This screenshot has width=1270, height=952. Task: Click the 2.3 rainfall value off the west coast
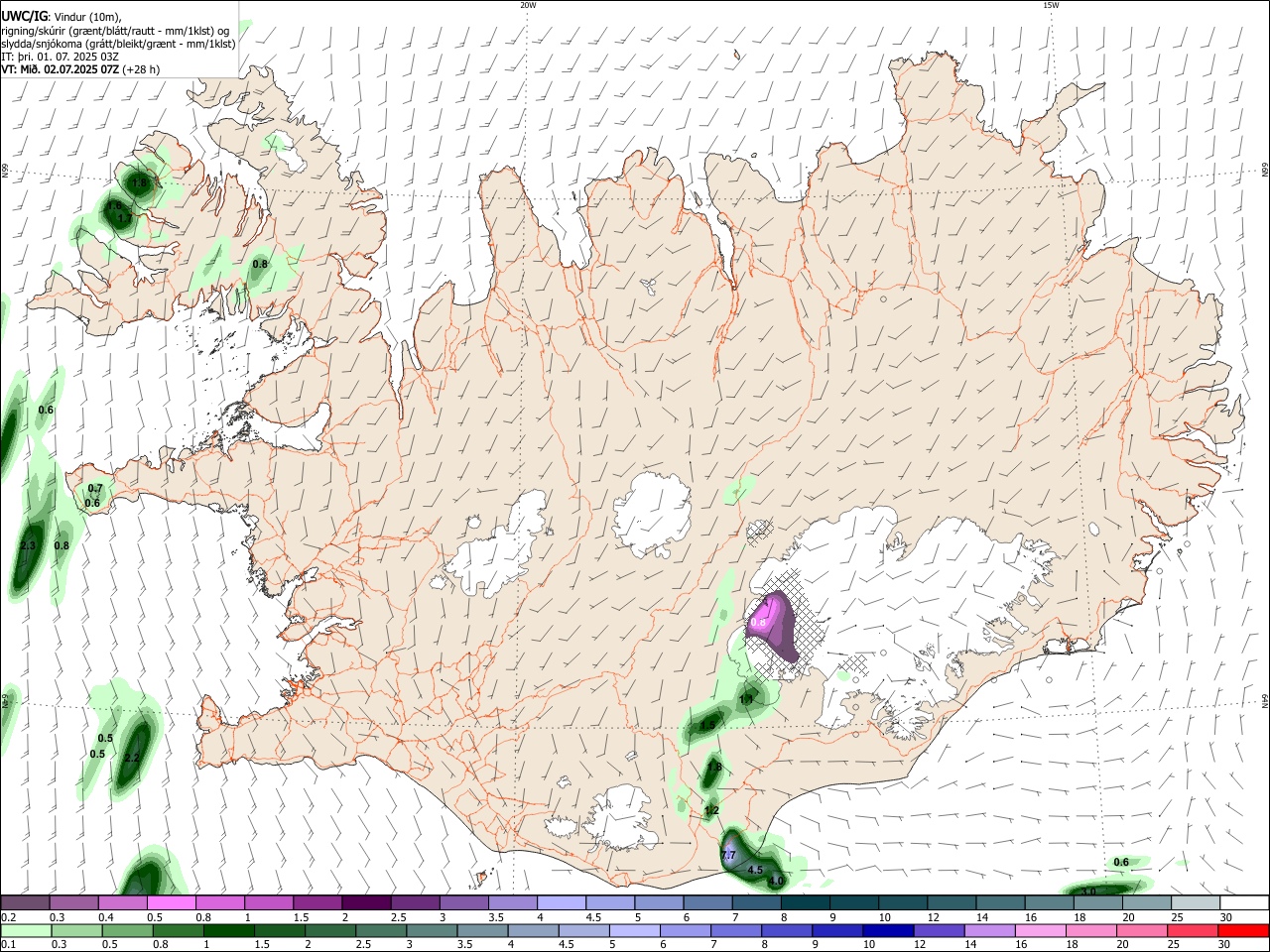pos(28,545)
